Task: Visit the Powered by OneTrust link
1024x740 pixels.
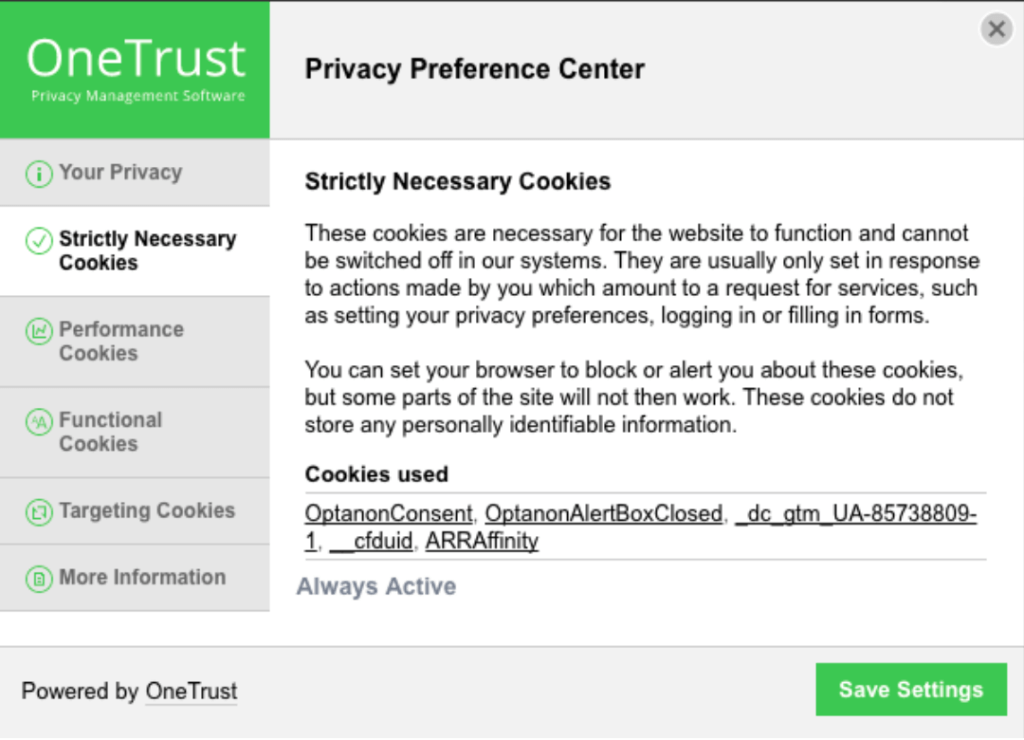Action: pyautogui.click(x=191, y=691)
